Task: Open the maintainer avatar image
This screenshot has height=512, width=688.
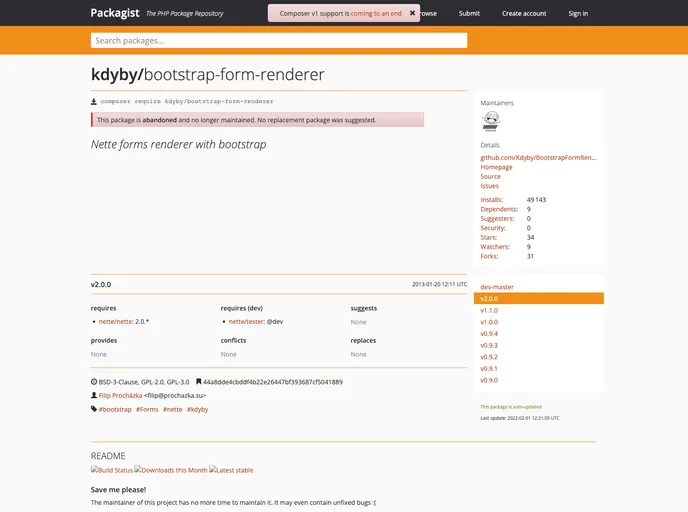Action: pyautogui.click(x=491, y=121)
